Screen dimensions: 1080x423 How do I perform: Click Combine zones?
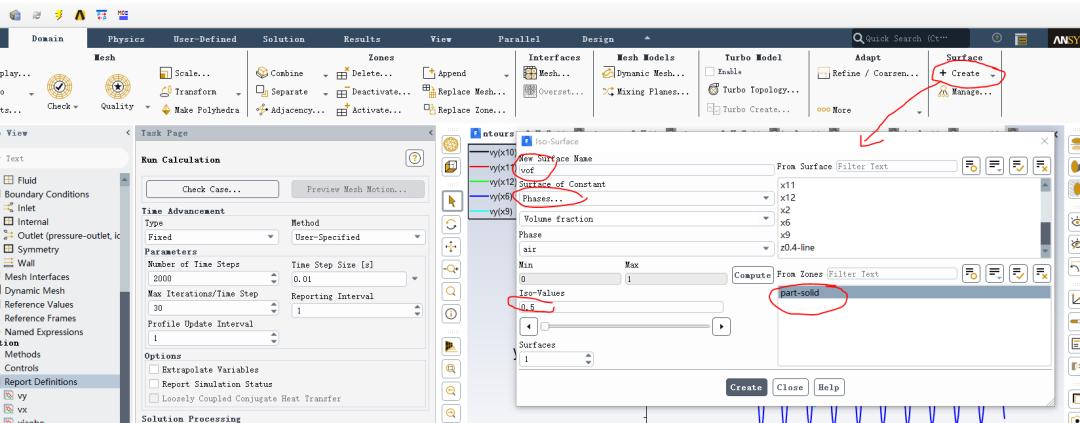280,73
